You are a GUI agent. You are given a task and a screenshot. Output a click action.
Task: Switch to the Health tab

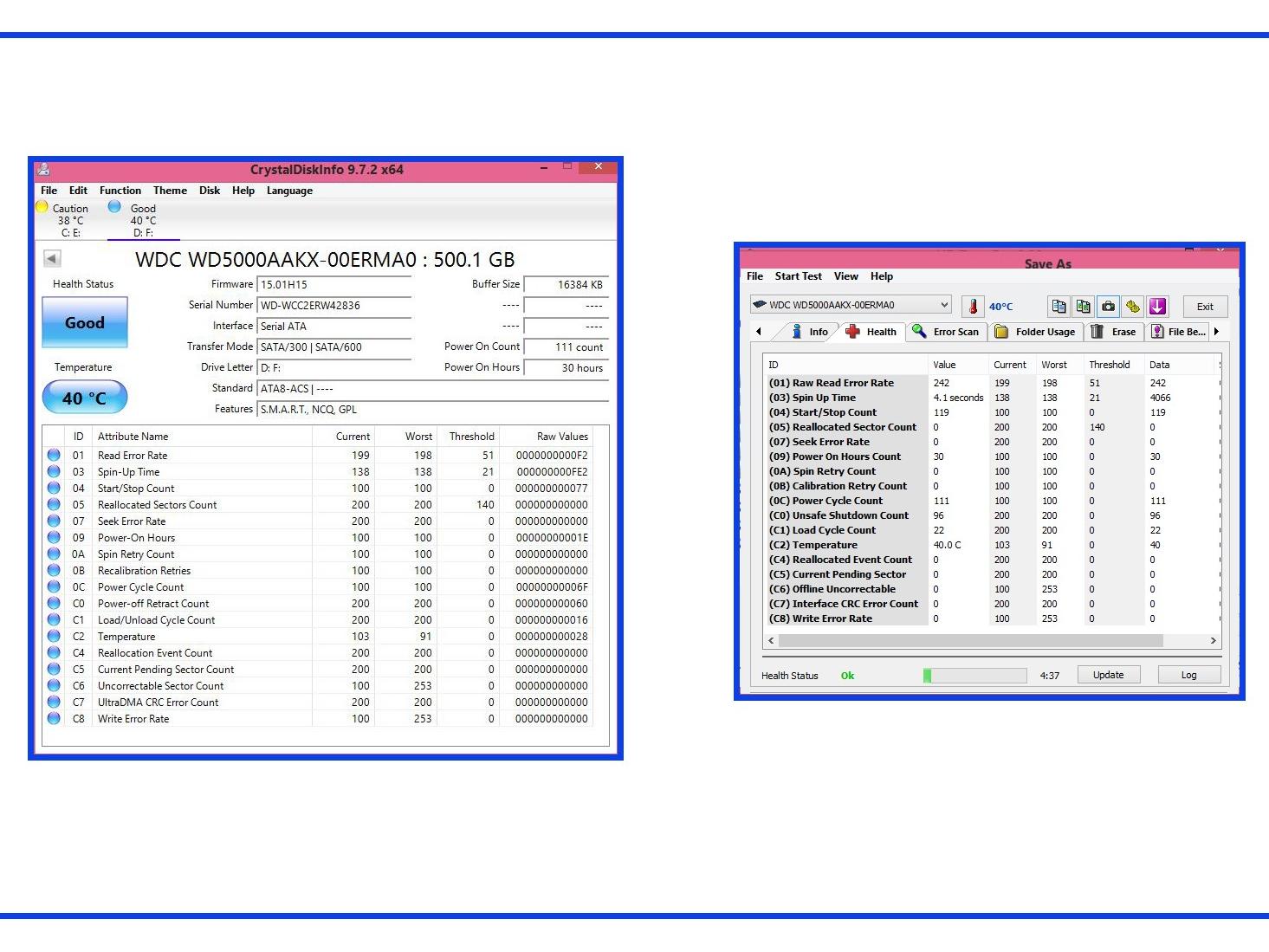click(x=871, y=332)
